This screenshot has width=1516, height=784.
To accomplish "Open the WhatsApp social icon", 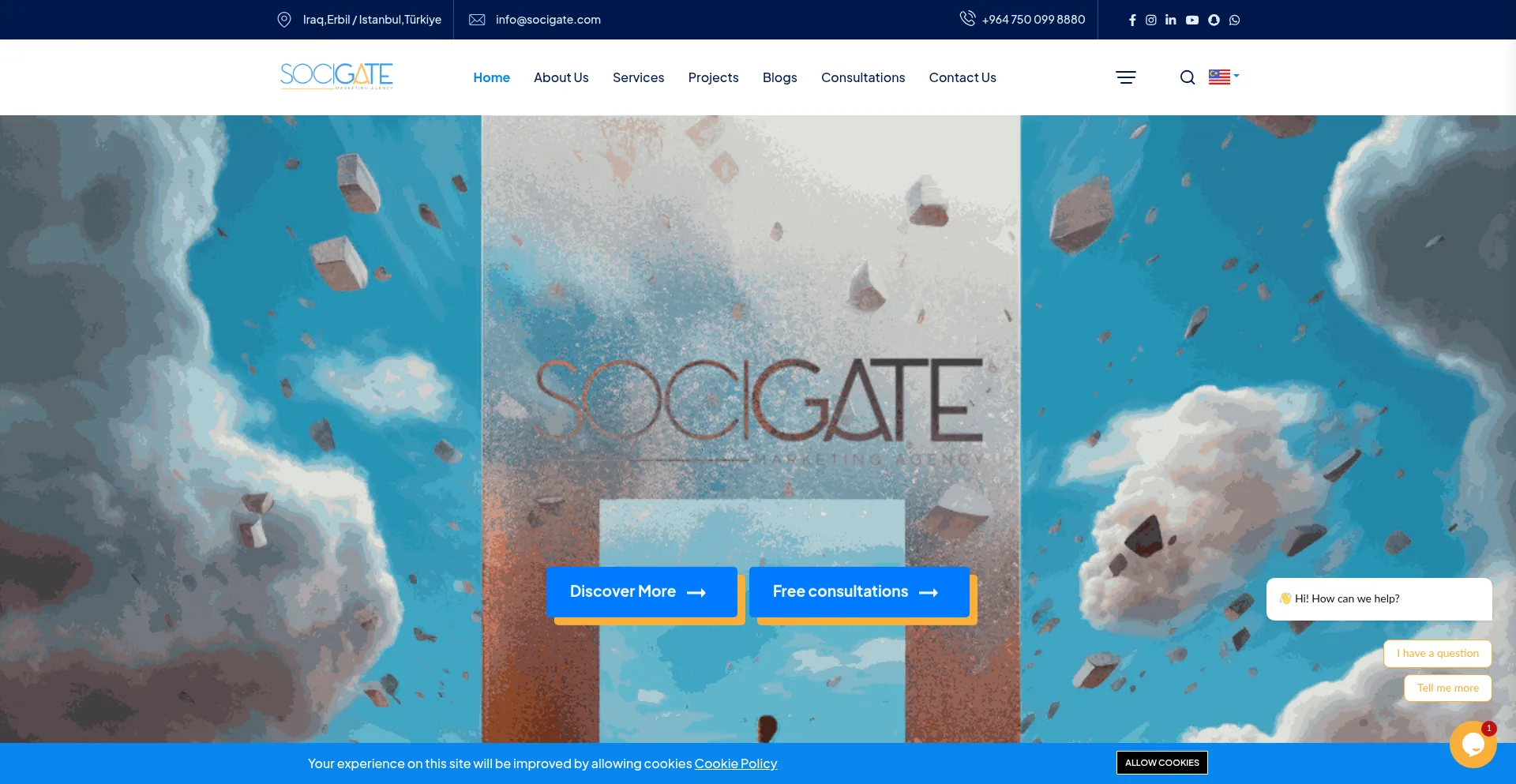I will click(1235, 20).
